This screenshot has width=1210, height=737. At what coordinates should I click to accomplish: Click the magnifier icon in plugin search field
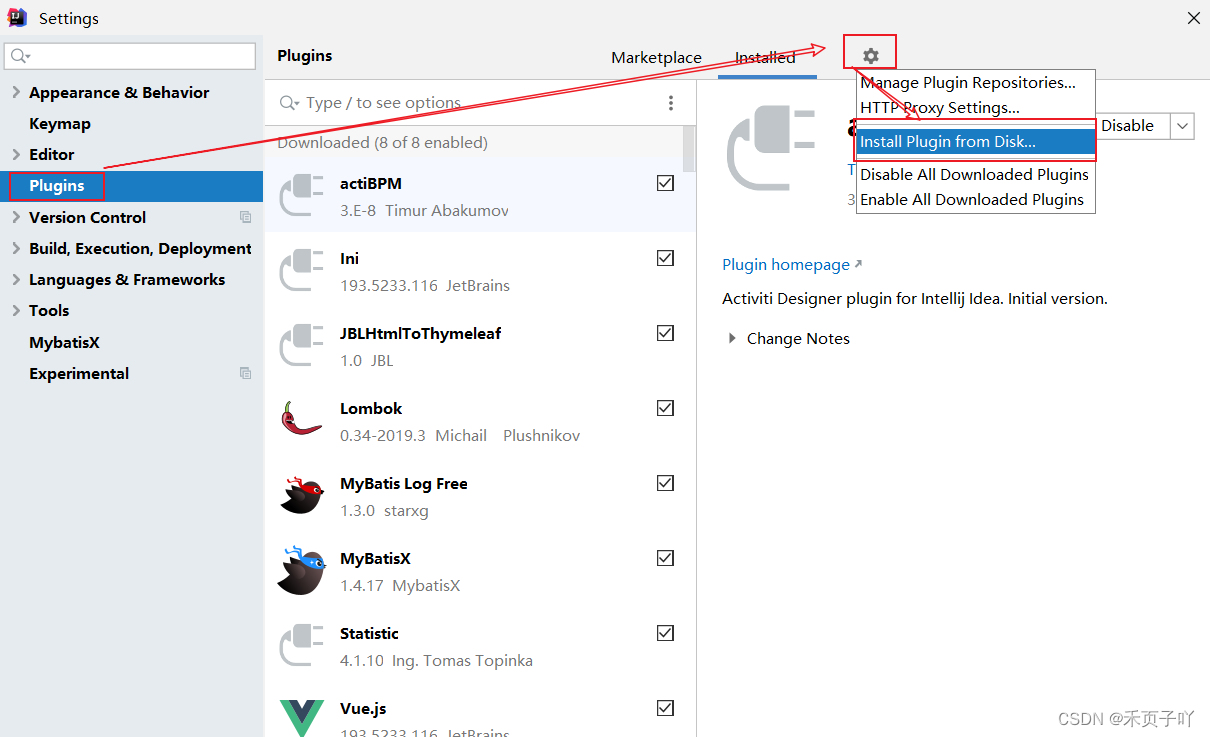pos(290,103)
